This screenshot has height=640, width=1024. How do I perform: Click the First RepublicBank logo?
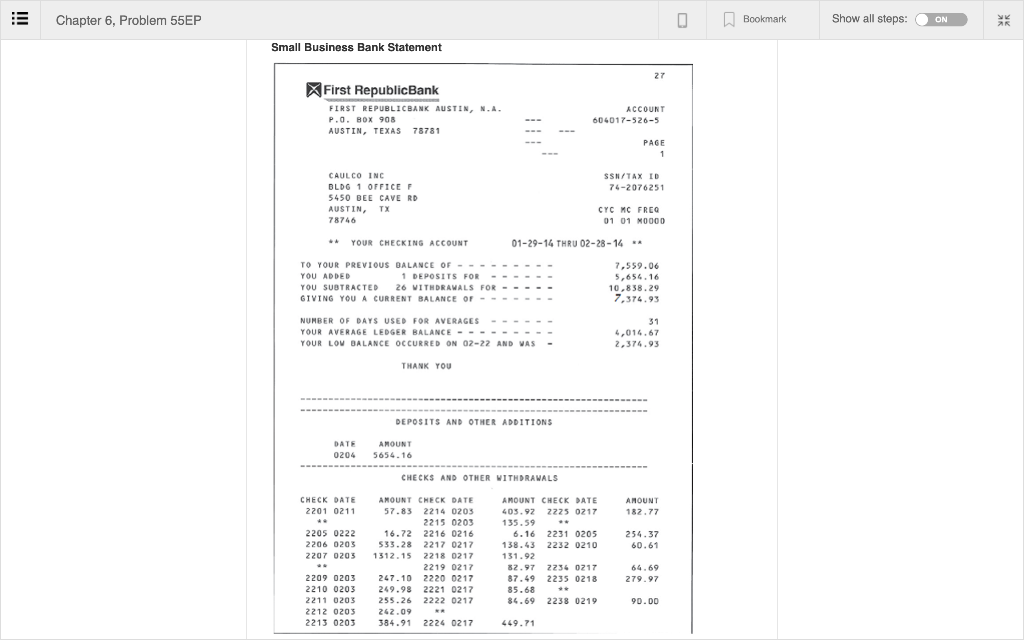coord(372,88)
